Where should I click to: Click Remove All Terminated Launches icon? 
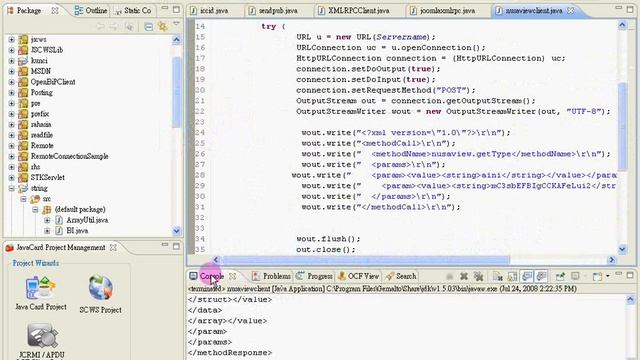pyautogui.click(x=478, y=276)
